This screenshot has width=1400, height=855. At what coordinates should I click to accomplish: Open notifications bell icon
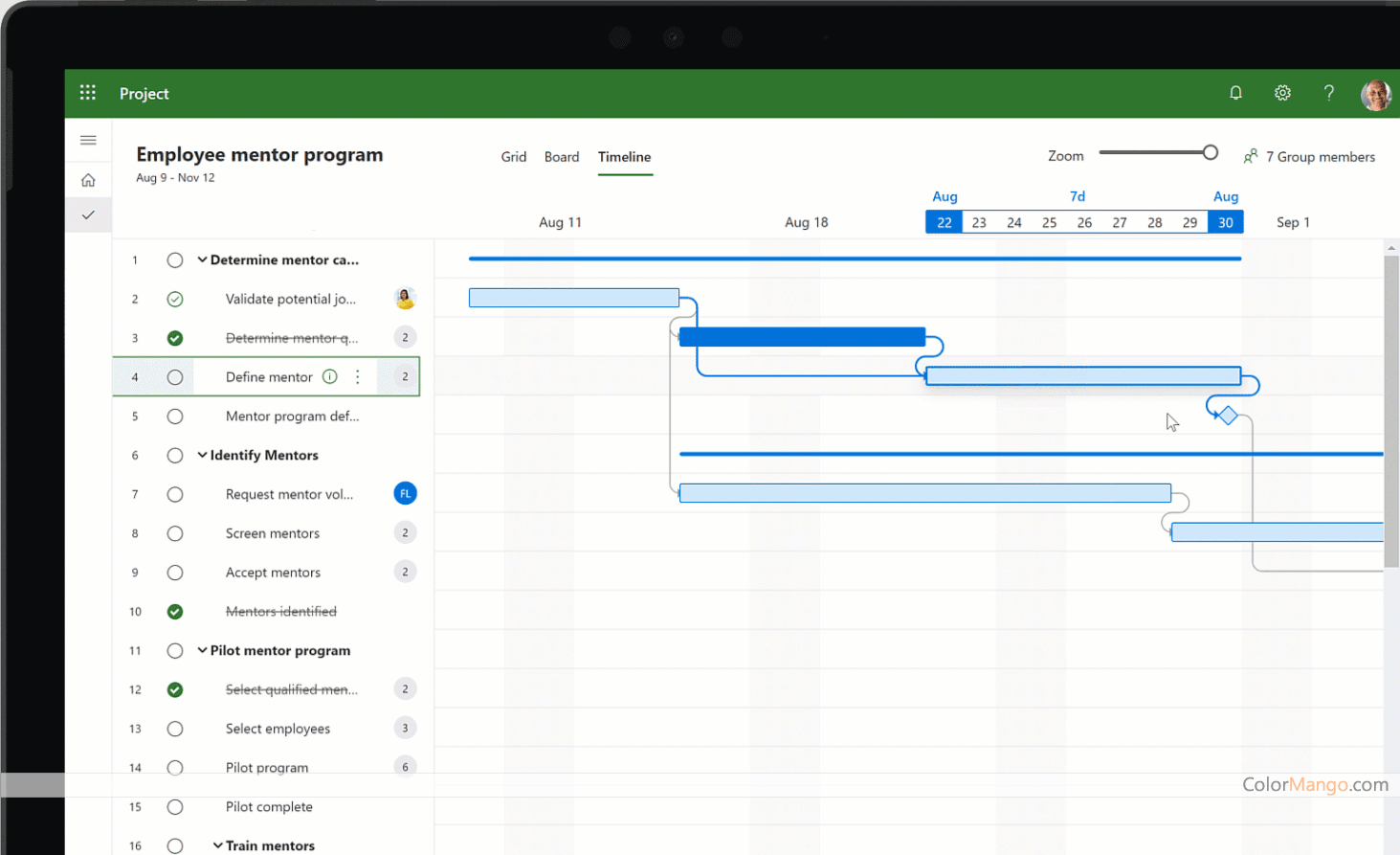coord(1235,93)
